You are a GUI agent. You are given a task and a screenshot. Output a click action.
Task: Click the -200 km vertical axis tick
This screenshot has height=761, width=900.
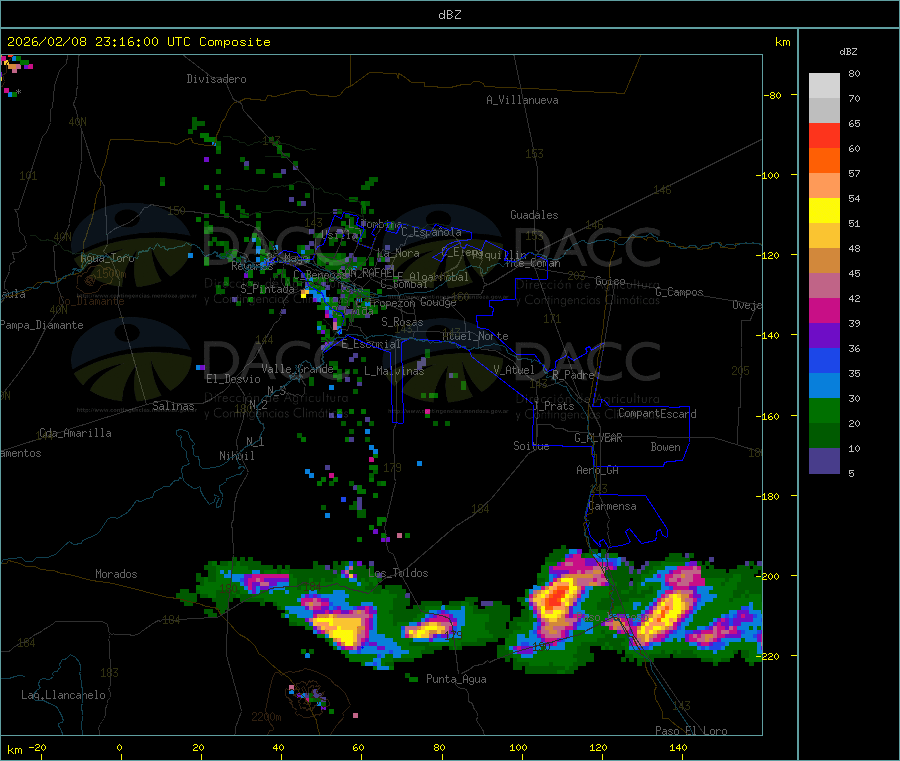(x=767, y=576)
